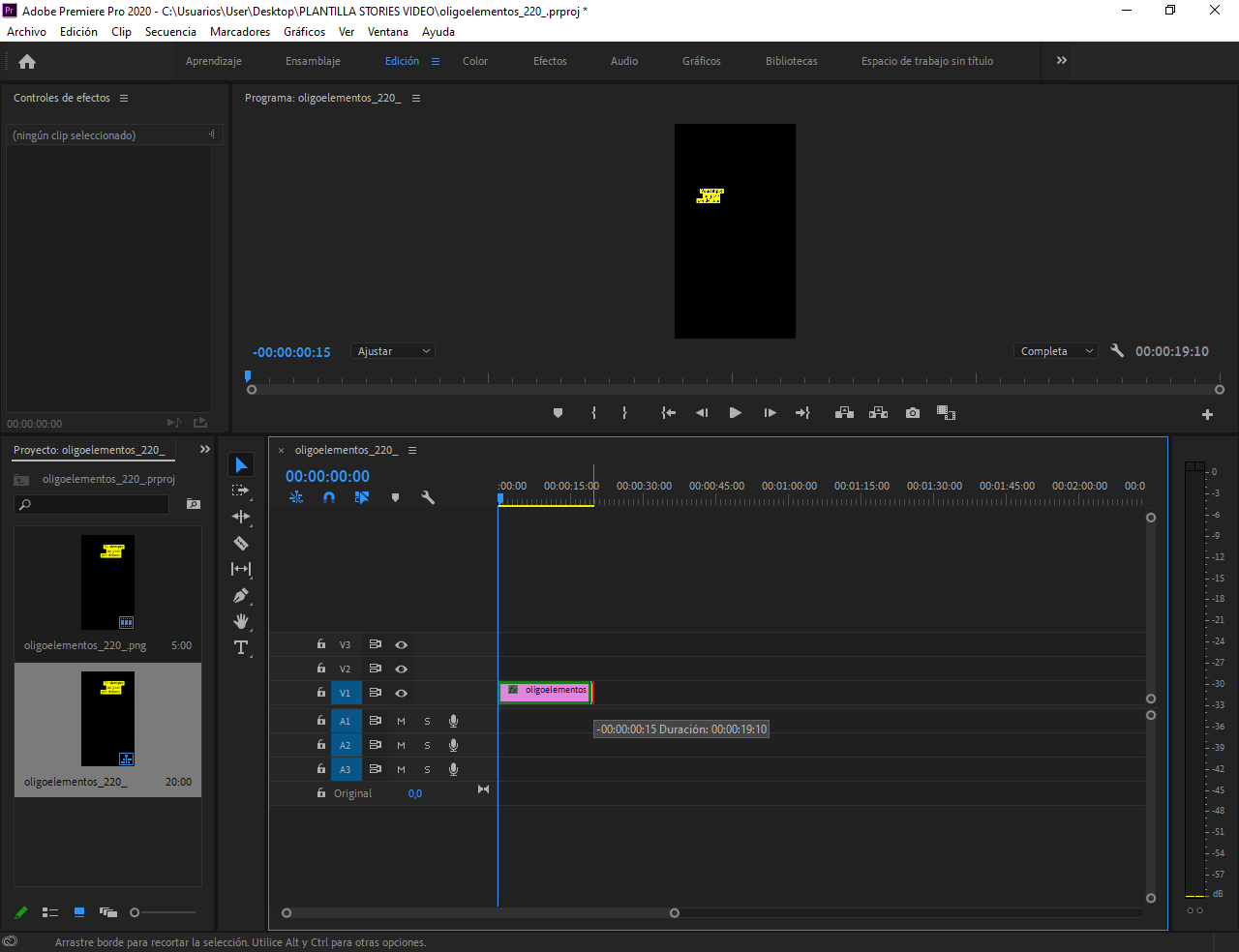This screenshot has height=952, width=1239.
Task: Solo the A2 audio track
Action: pos(427,745)
